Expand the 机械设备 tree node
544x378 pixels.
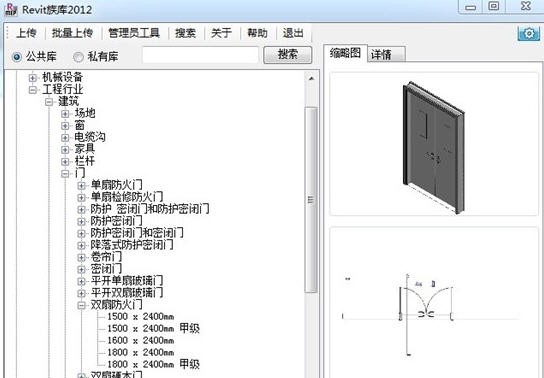coord(33,78)
